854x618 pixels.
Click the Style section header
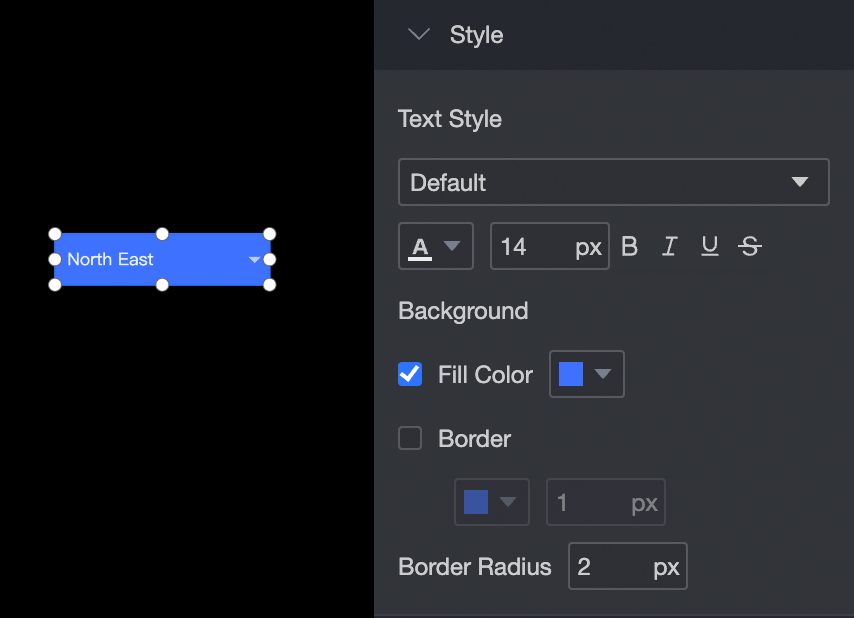coord(477,35)
